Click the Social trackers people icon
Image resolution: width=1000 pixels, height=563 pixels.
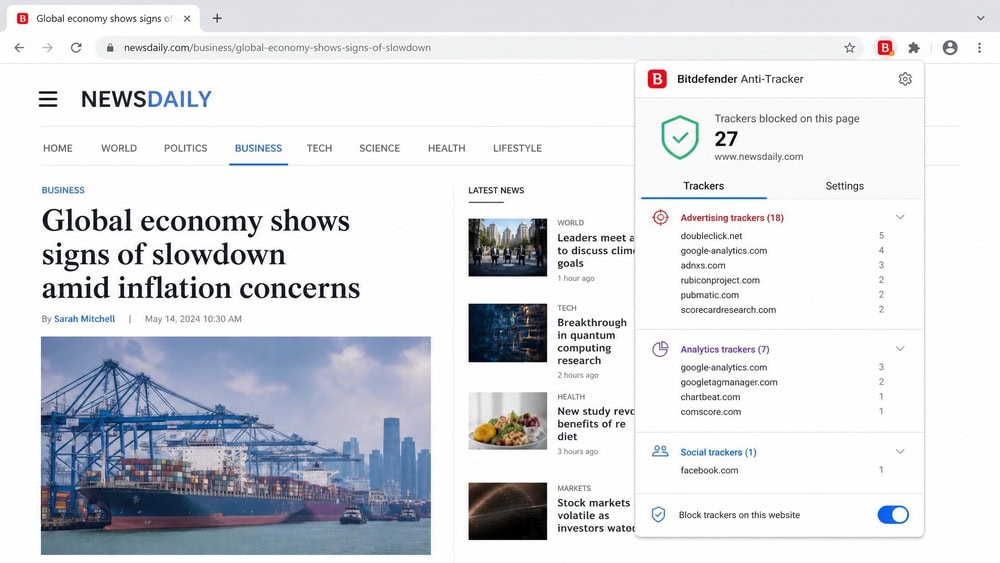[660, 451]
